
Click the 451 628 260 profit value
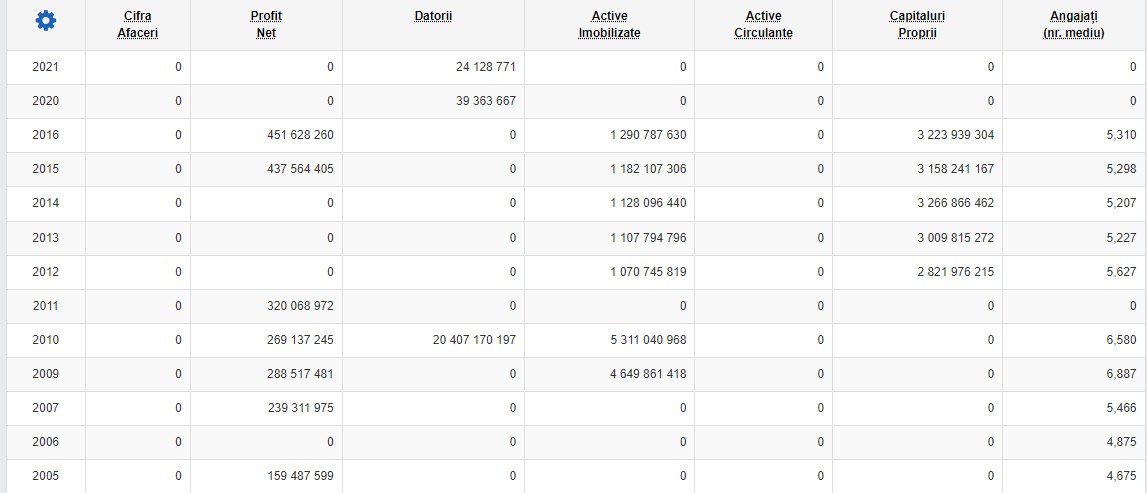coord(295,135)
